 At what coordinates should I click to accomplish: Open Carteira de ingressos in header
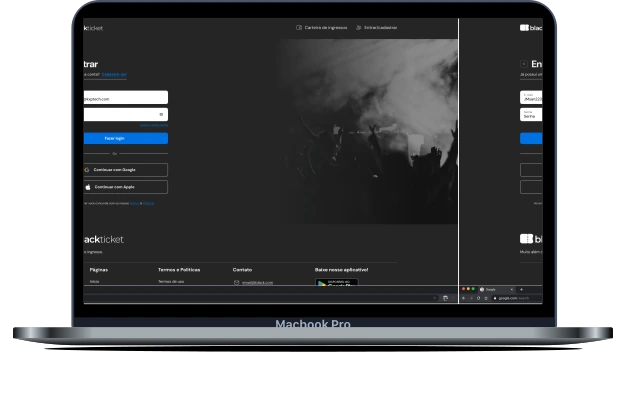(x=326, y=28)
